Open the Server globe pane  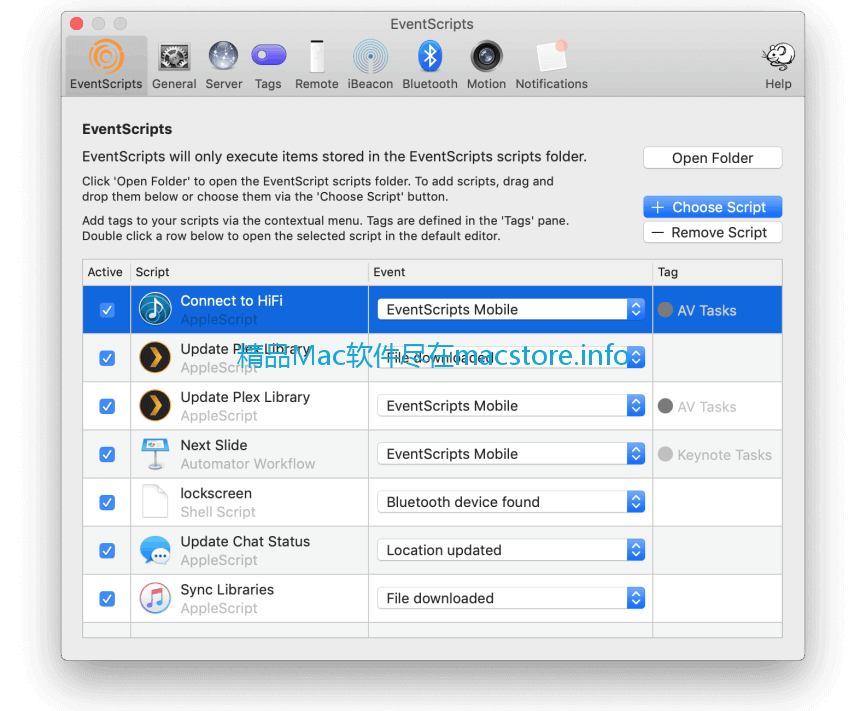(x=224, y=65)
